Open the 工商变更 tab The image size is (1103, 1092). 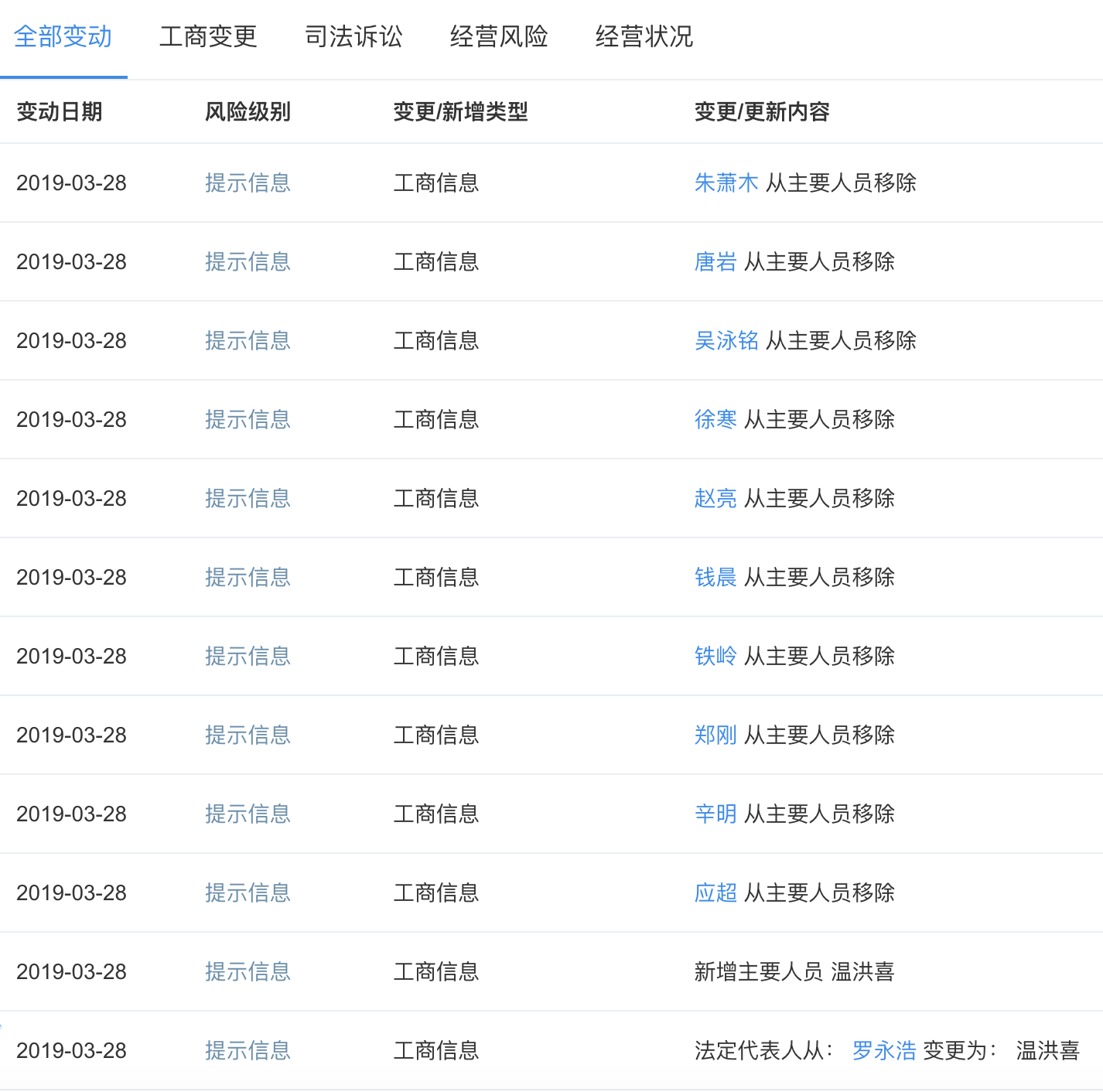(x=208, y=36)
